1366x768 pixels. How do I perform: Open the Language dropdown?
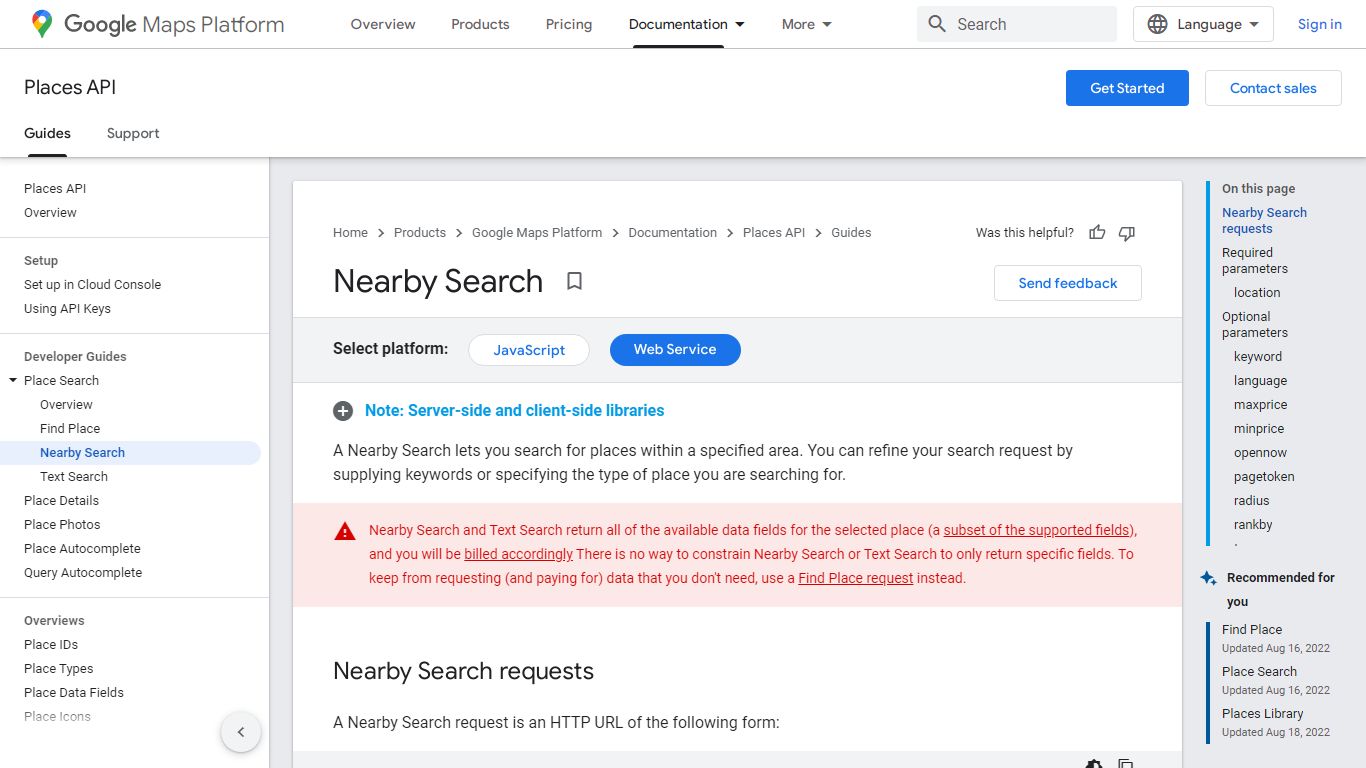tap(1203, 24)
